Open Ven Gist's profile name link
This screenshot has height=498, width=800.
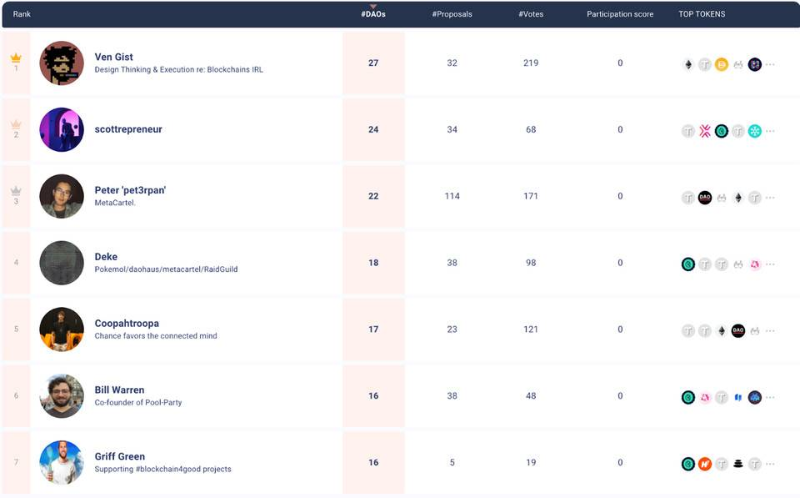114,57
